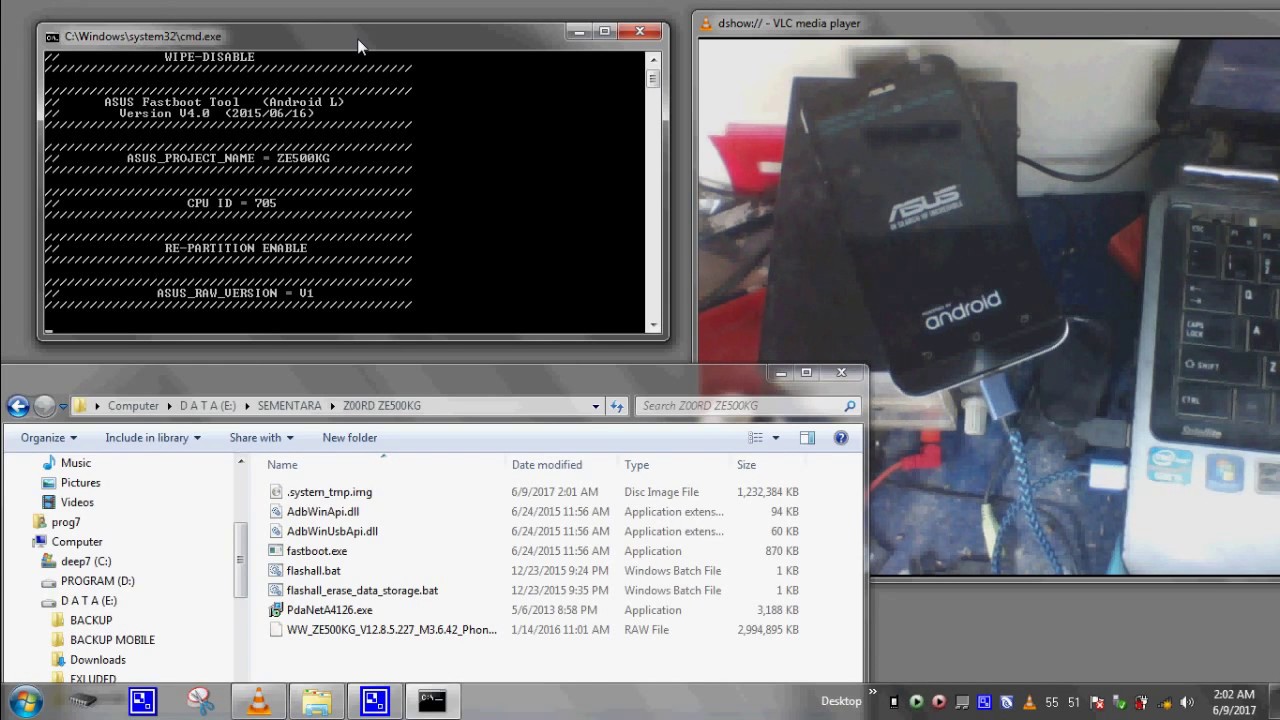
Task: Open BACKUP folder in navigation tree
Action: tap(91, 621)
